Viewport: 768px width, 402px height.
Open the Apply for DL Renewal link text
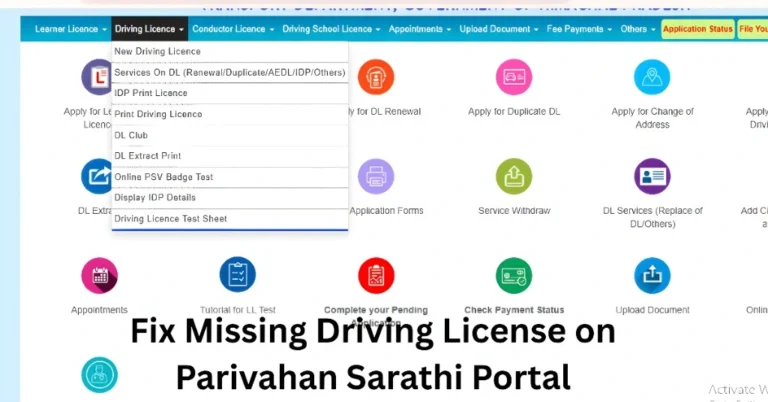[384, 112]
